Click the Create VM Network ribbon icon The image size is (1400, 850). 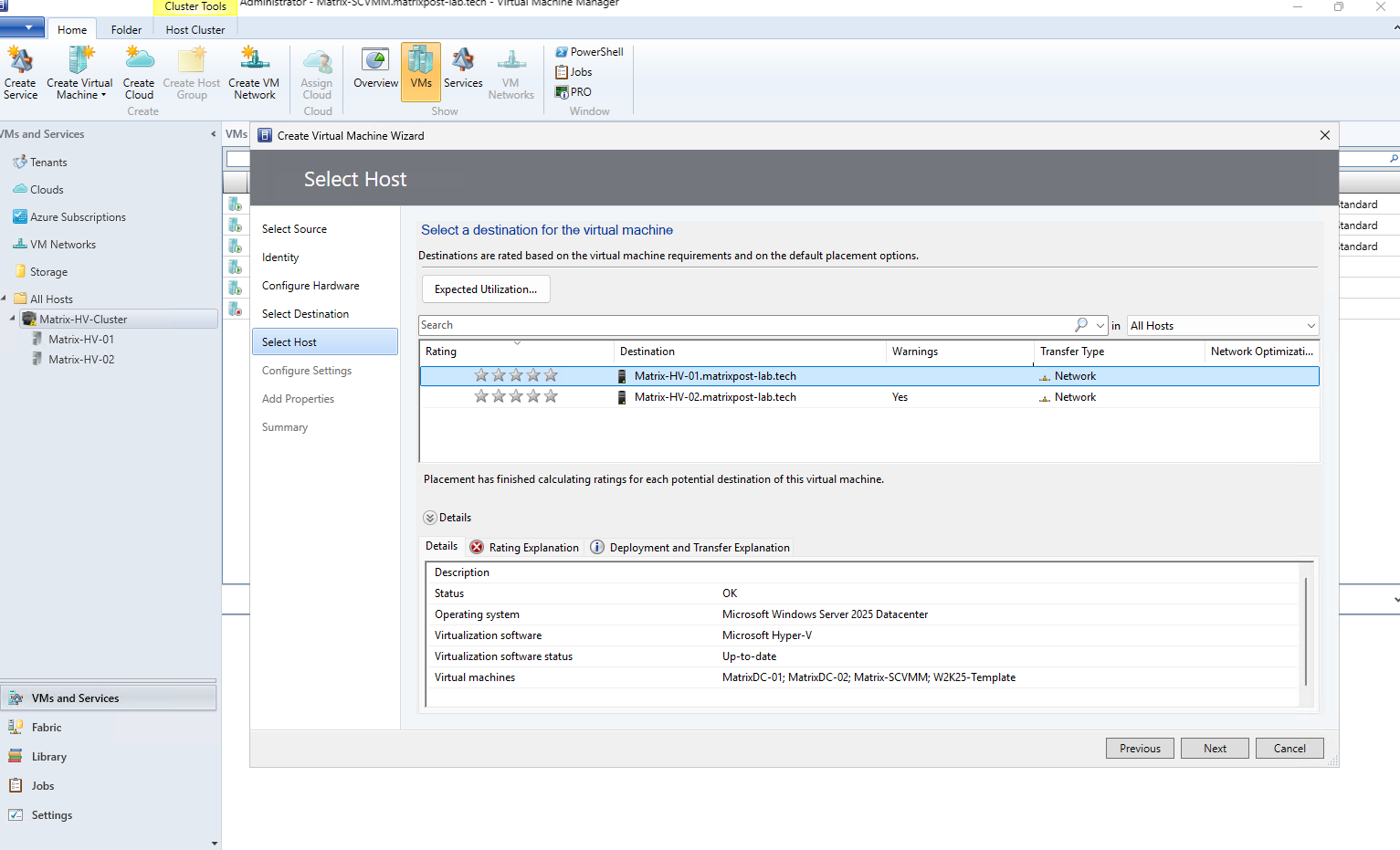tap(254, 60)
